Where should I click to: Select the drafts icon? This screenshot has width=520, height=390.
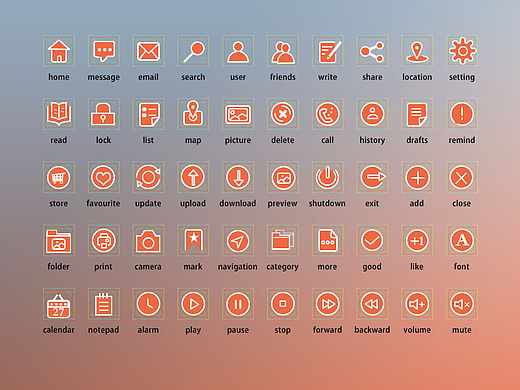pos(417,114)
